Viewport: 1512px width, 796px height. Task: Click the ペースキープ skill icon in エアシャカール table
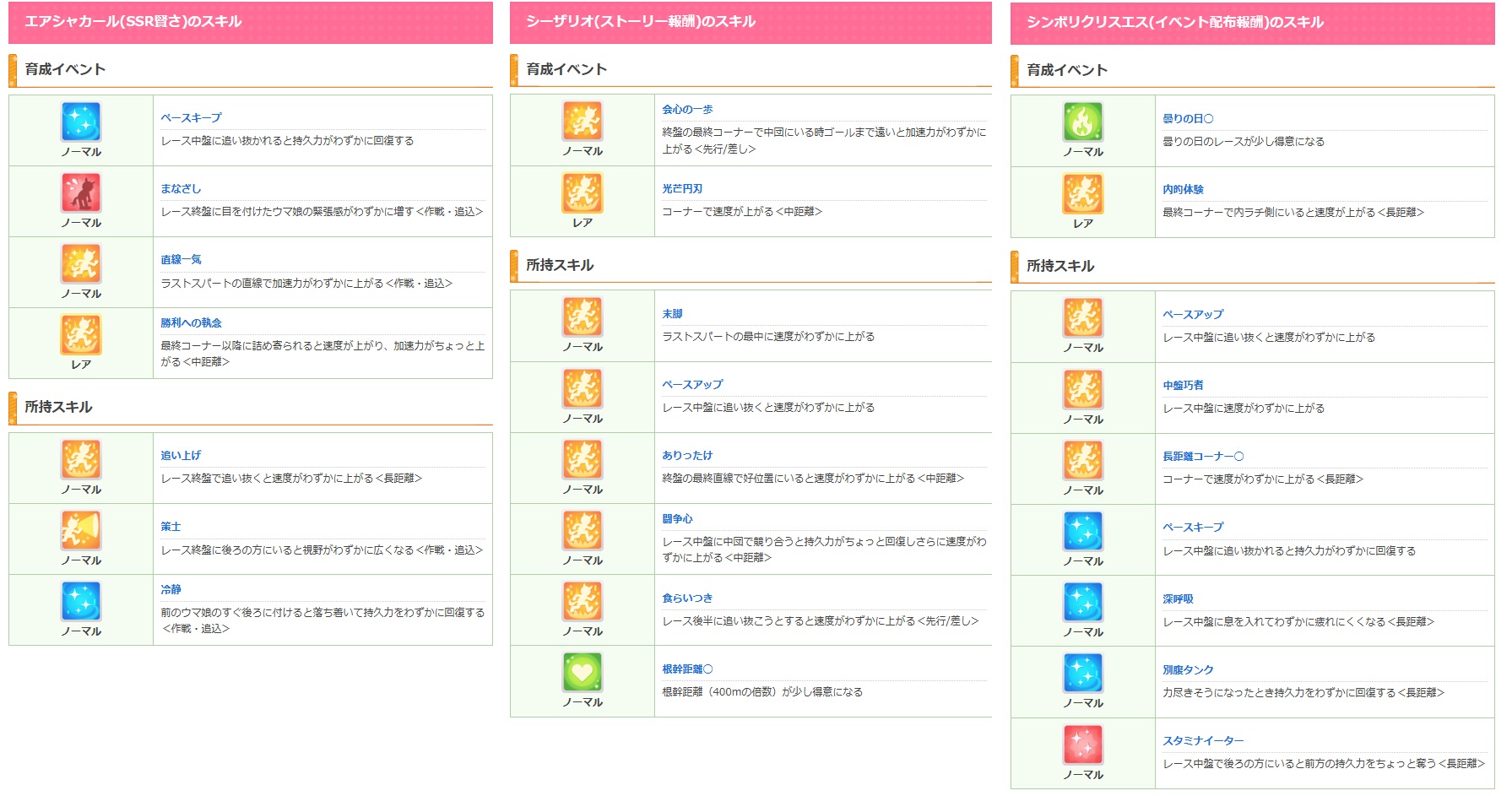coord(81,122)
